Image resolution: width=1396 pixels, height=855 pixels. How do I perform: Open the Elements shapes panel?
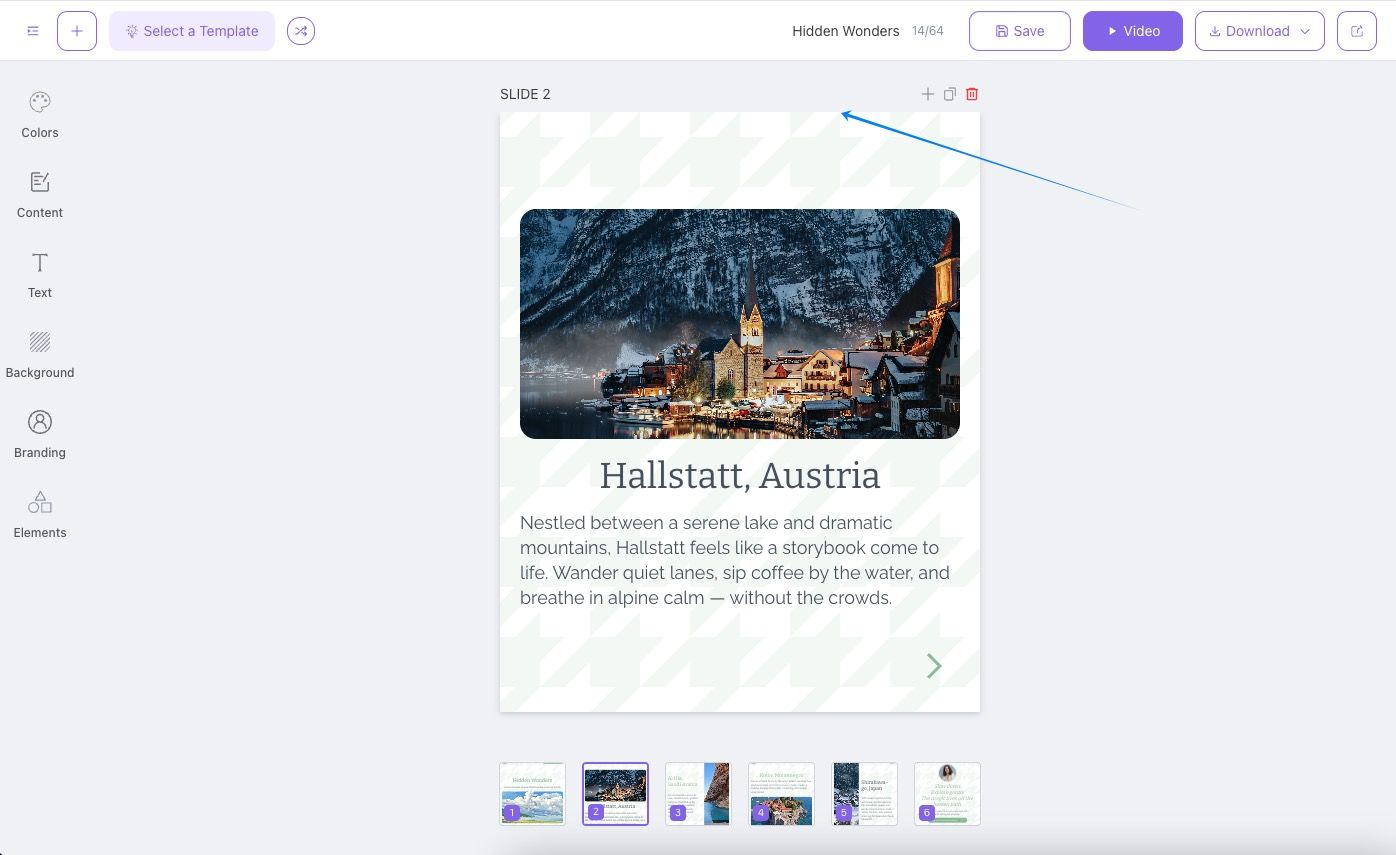pyautogui.click(x=40, y=514)
